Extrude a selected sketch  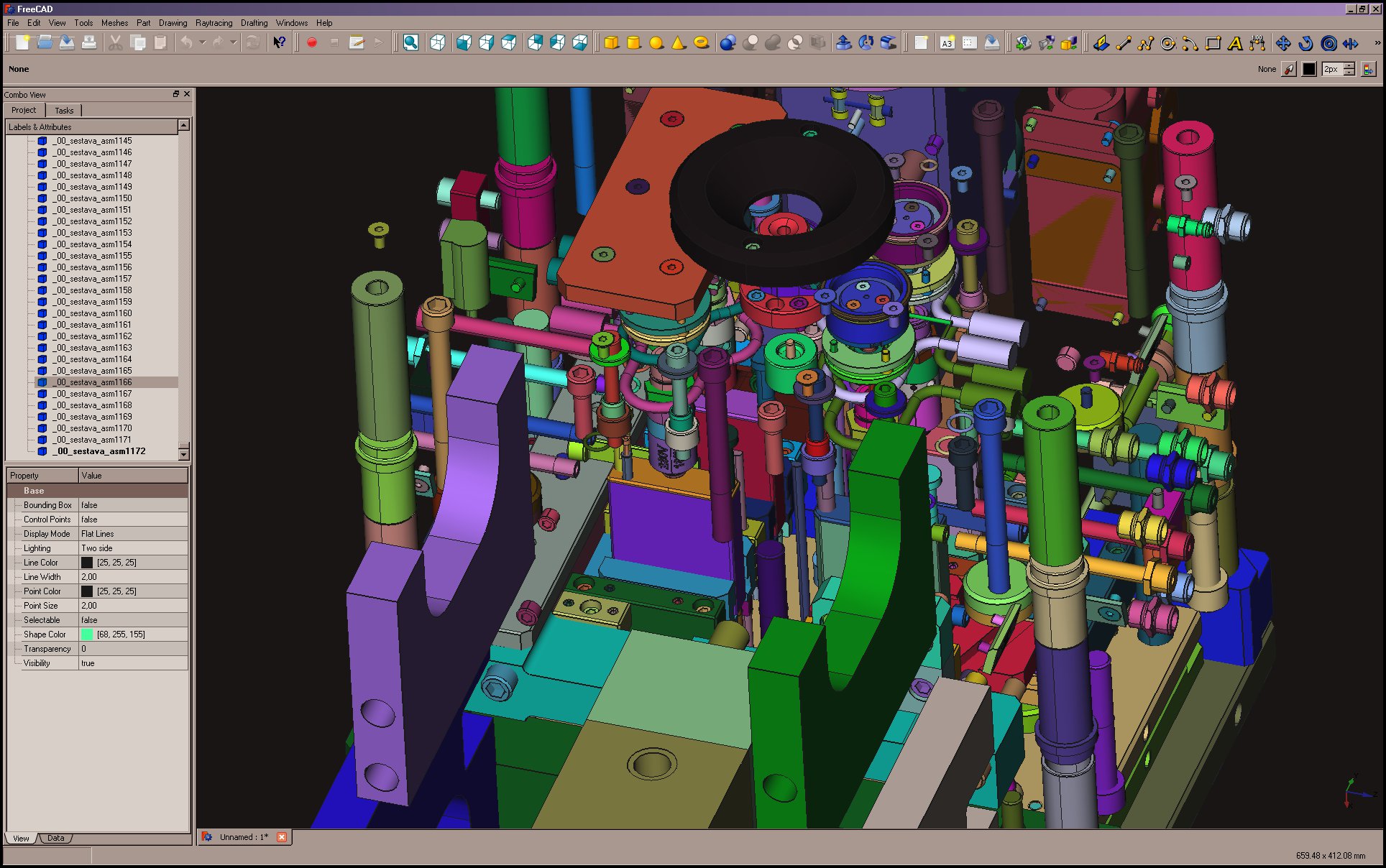(844, 43)
